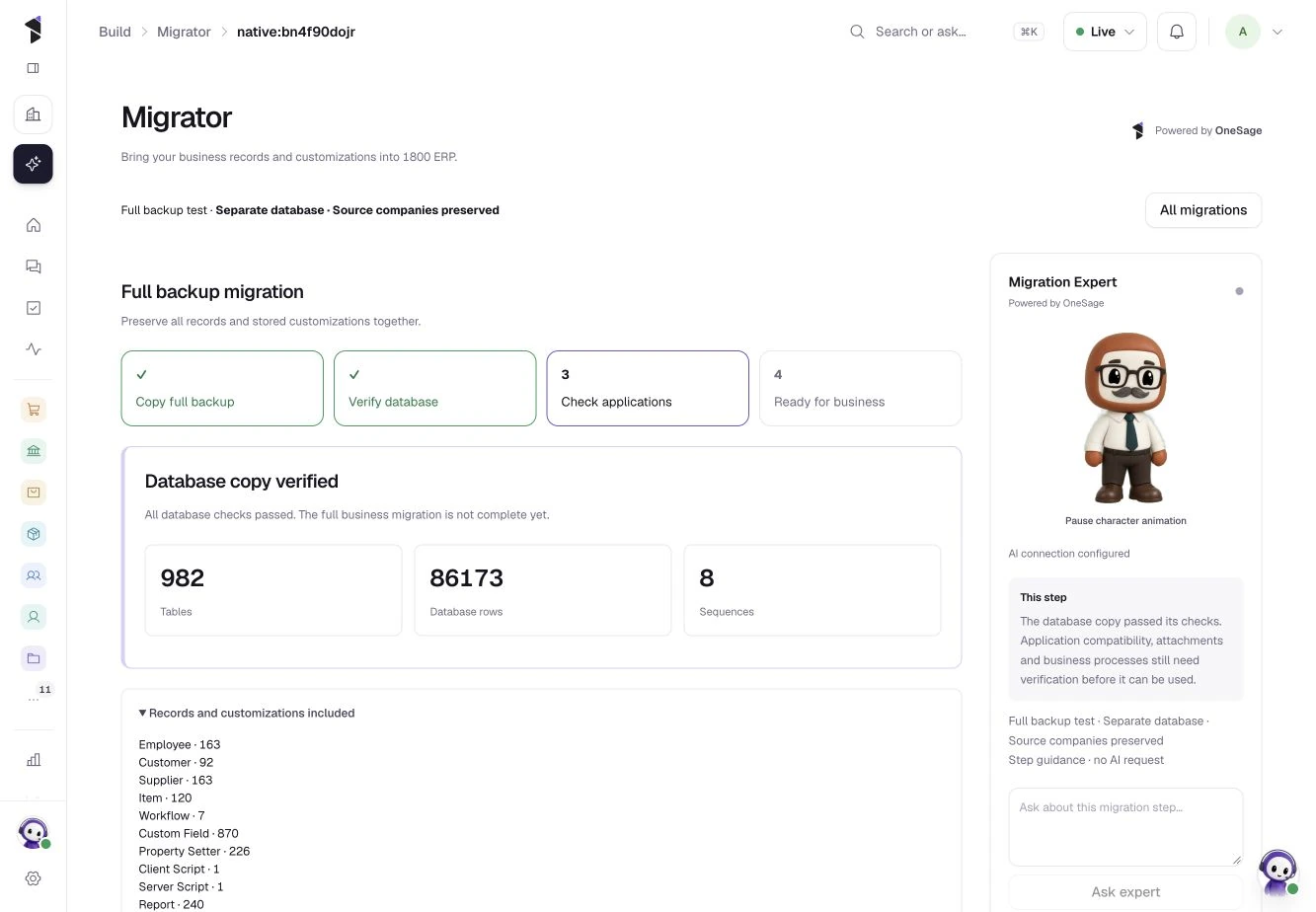Select the Check applications step
Viewport: 1316px width, 912px height.
pyautogui.click(x=648, y=388)
